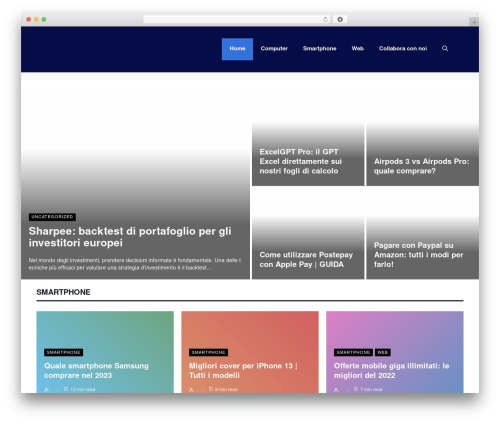Open a new tab with plus button
Screen dimensions: 500x423
[474, 22]
